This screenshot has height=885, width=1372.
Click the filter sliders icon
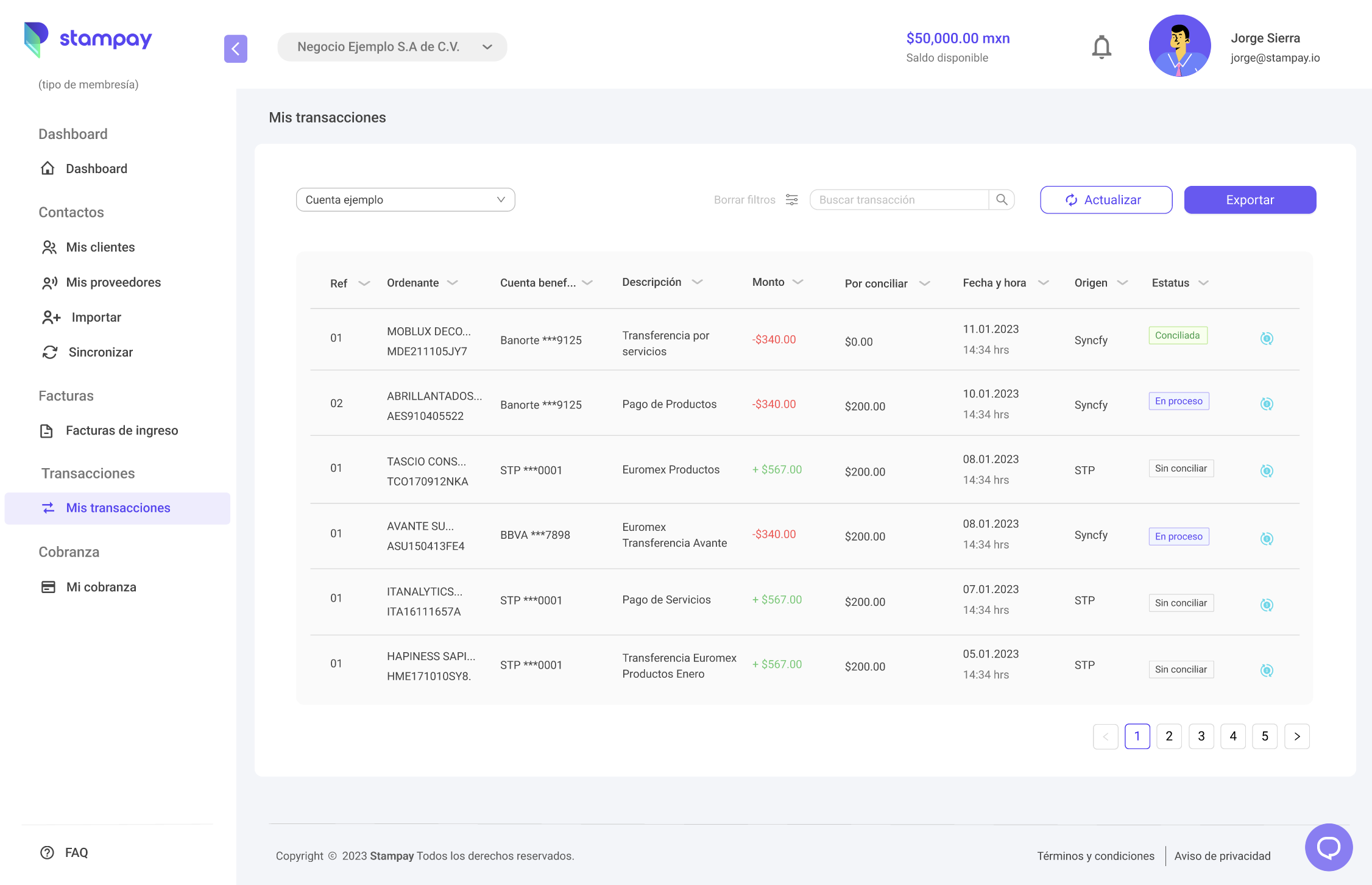click(x=791, y=200)
